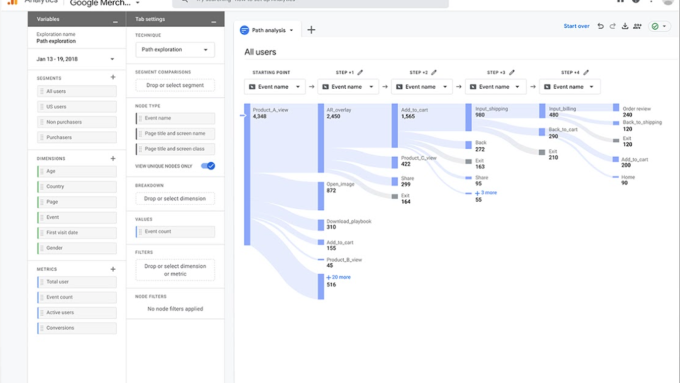Select the US users segment
The width and height of the screenshot is (680, 383).
click(77, 107)
